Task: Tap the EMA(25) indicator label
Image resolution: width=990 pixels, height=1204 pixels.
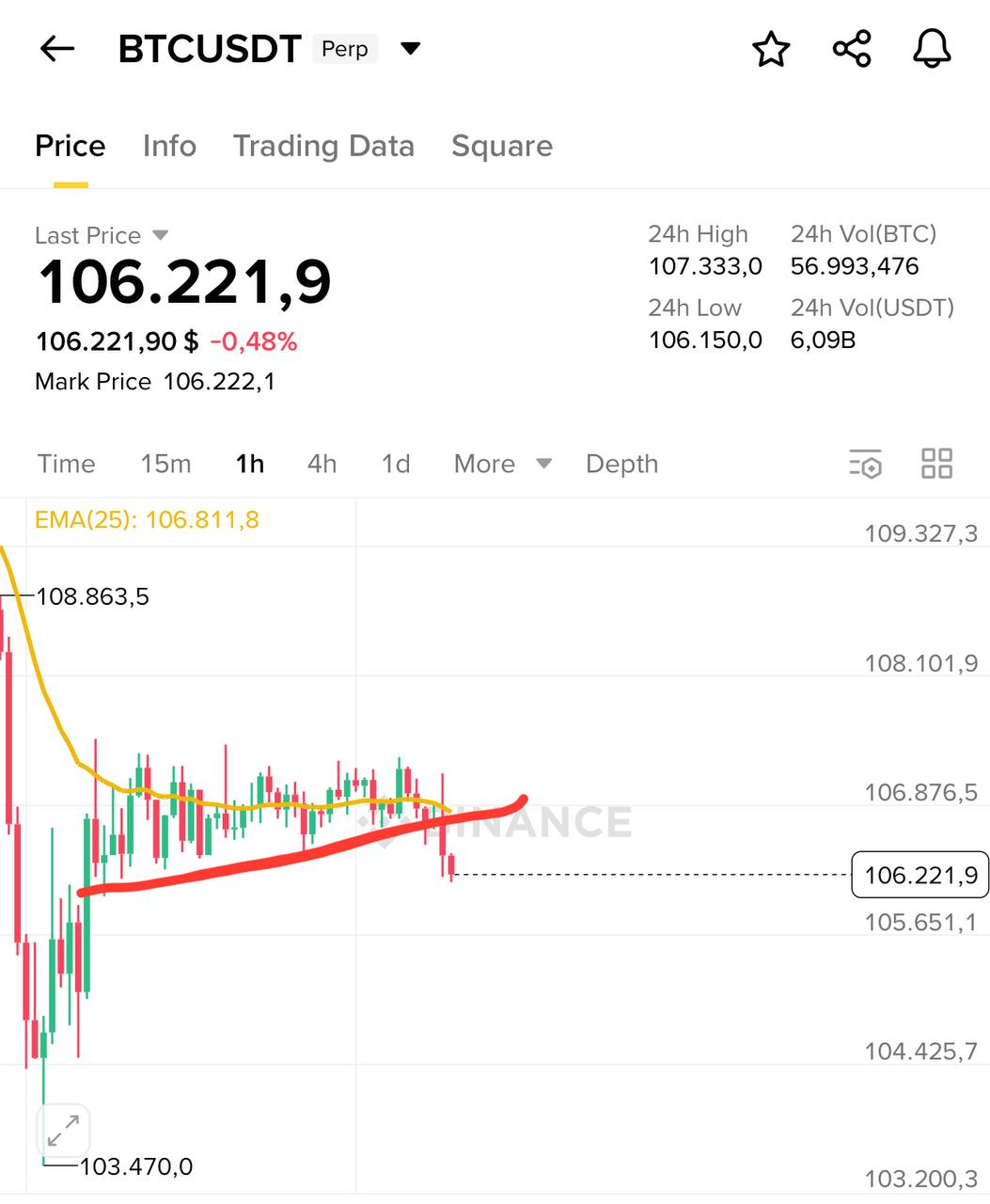Action: (x=147, y=520)
